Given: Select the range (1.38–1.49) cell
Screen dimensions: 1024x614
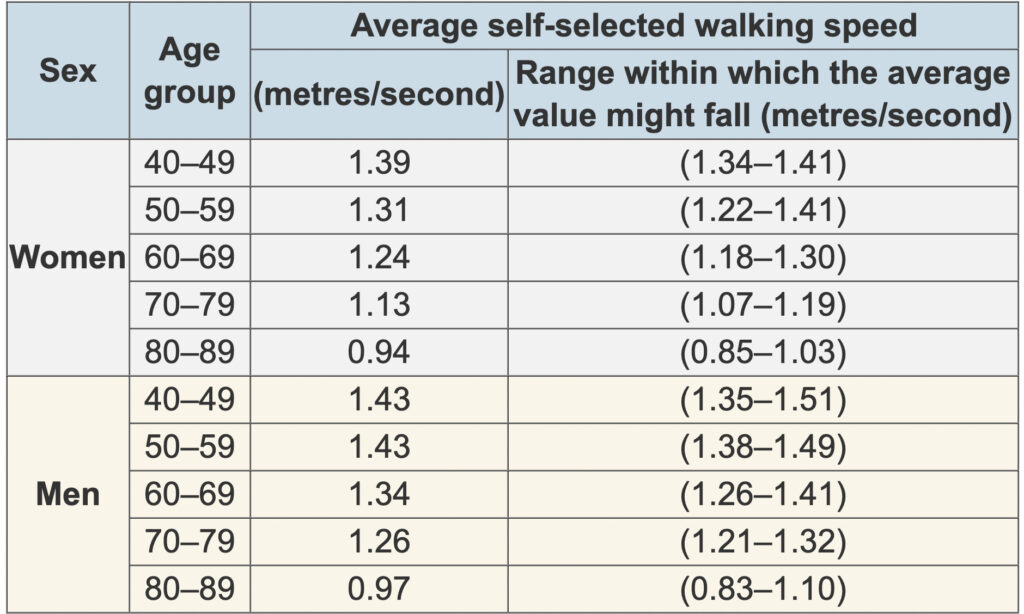Looking at the screenshot, I should click(x=763, y=447).
